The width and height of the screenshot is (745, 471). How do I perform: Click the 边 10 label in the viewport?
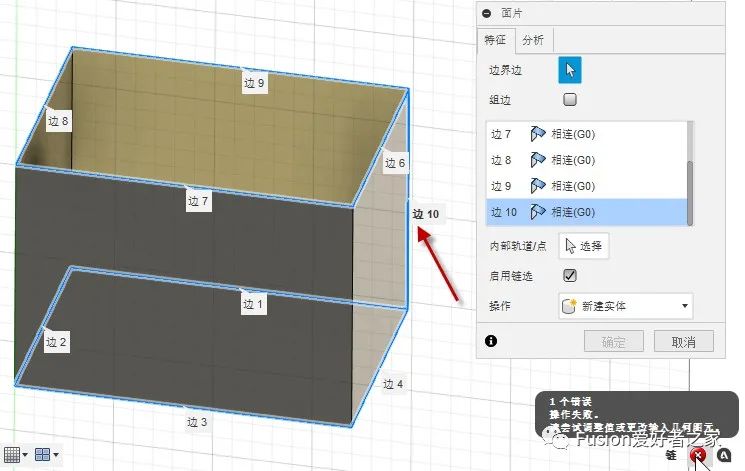426,214
